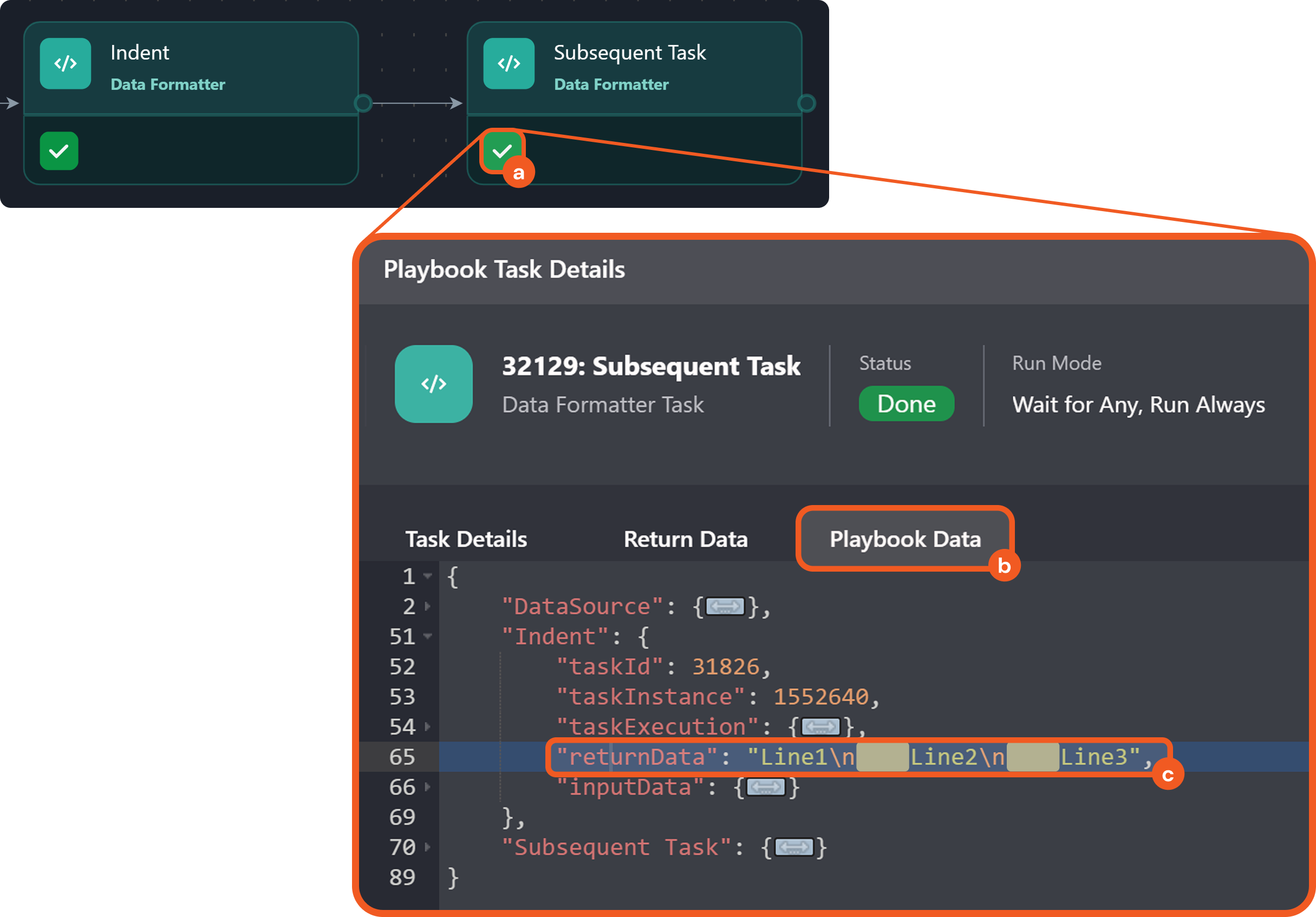1316x917 pixels.
Task: Collapse line 51 Indent fold arrow
Action: tap(428, 637)
